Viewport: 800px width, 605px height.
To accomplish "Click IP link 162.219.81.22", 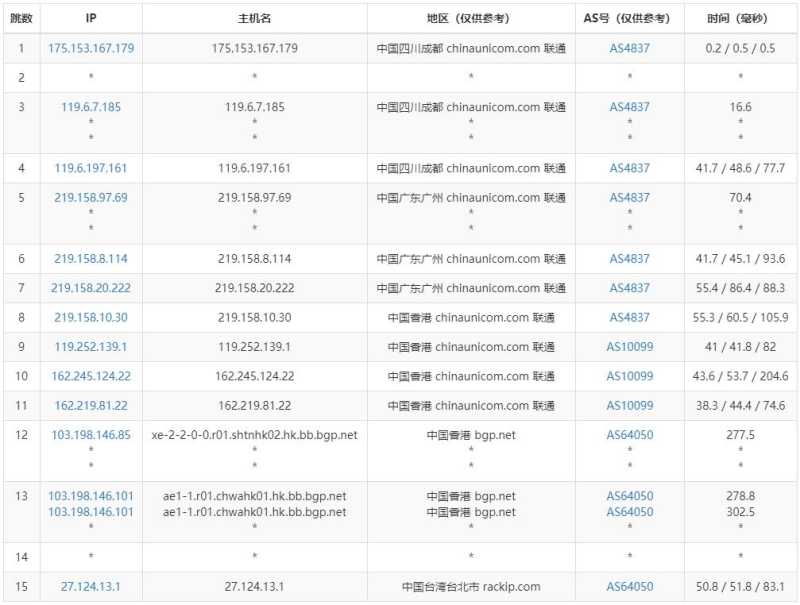I will click(91, 405).
